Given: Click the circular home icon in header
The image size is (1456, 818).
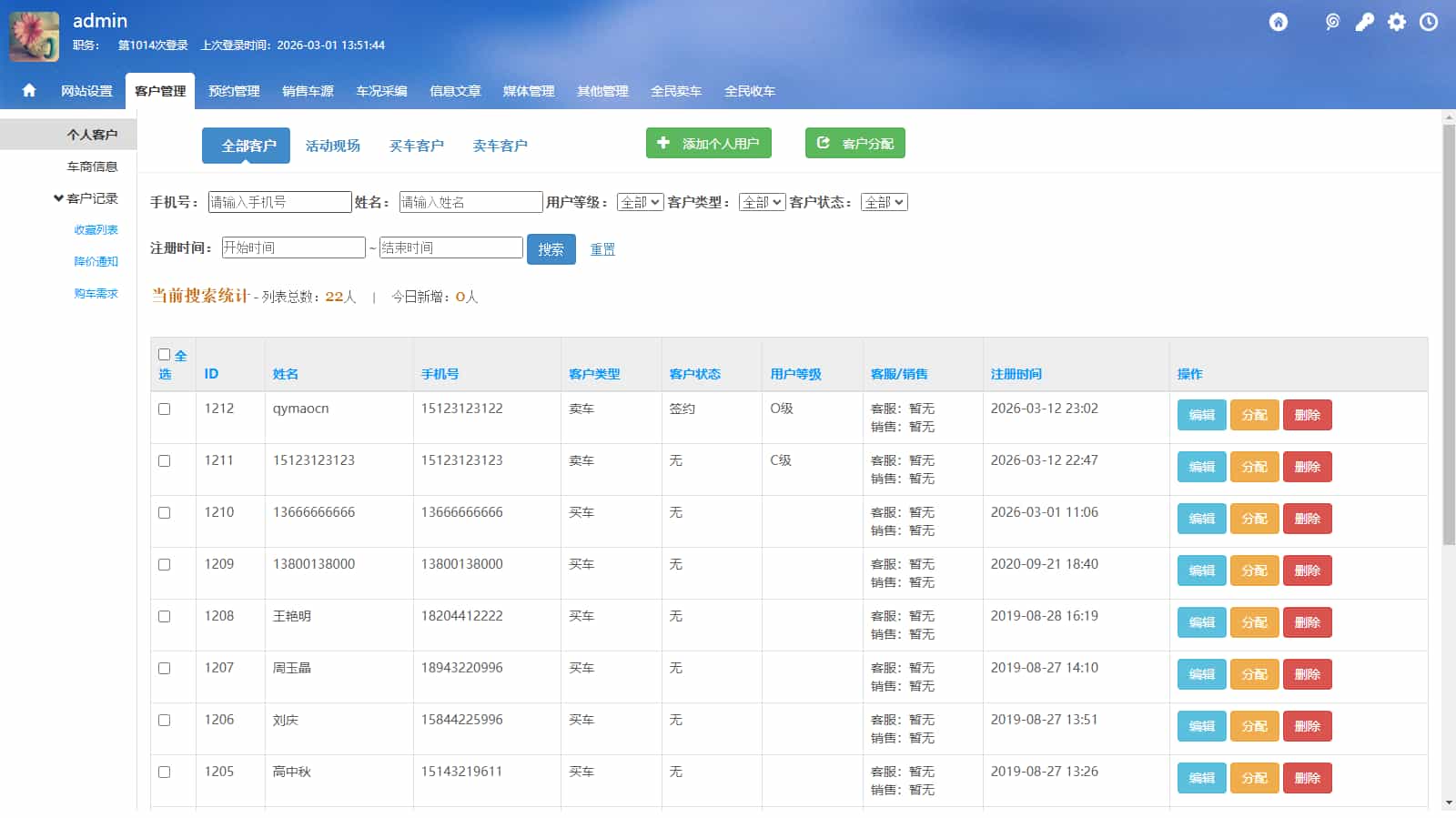Looking at the screenshot, I should 1279,22.
